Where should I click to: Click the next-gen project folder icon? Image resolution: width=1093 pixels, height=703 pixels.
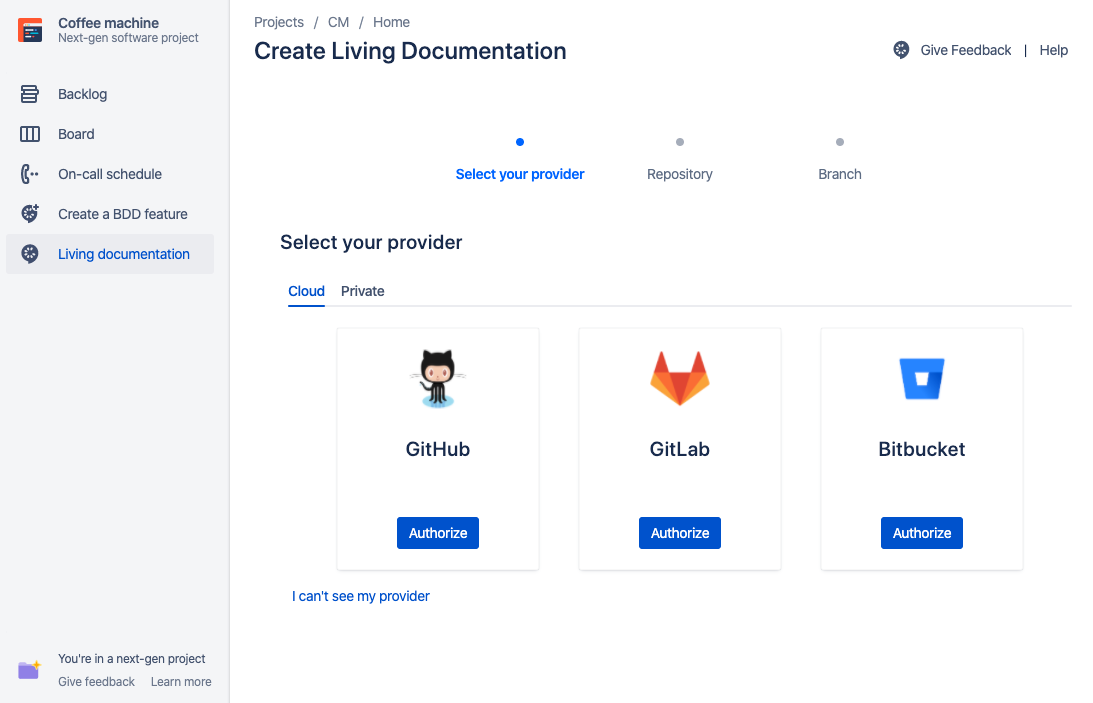pos(29,670)
